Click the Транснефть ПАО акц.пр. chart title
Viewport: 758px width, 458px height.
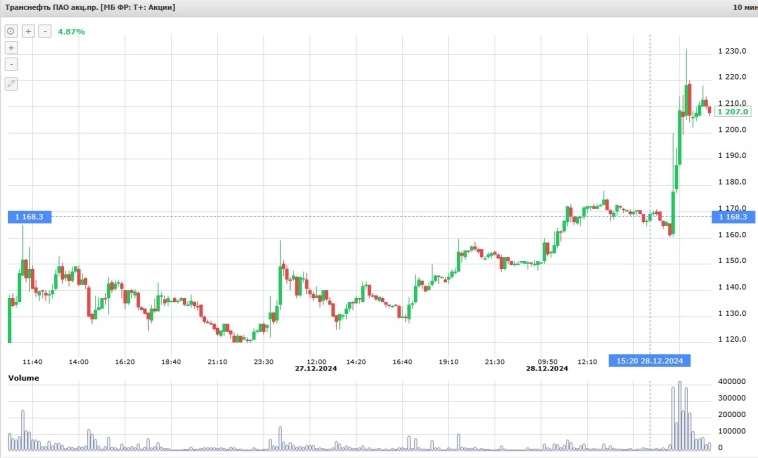coord(90,7)
